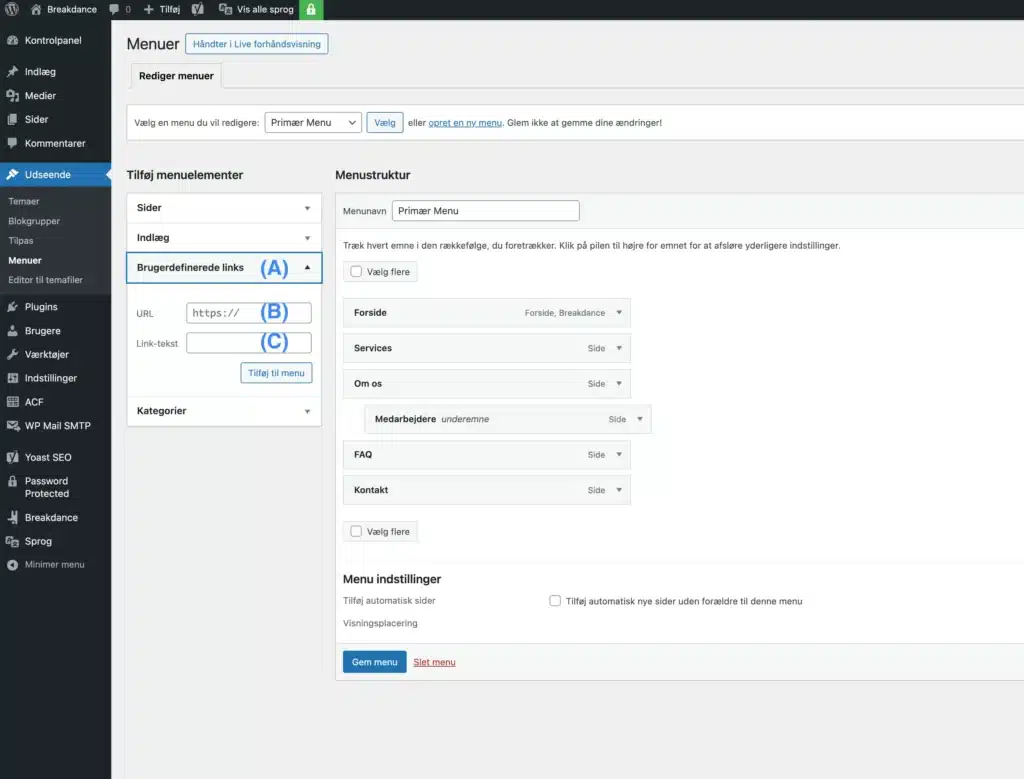Tick the bottom Vælg flere checkbox

click(x=356, y=532)
